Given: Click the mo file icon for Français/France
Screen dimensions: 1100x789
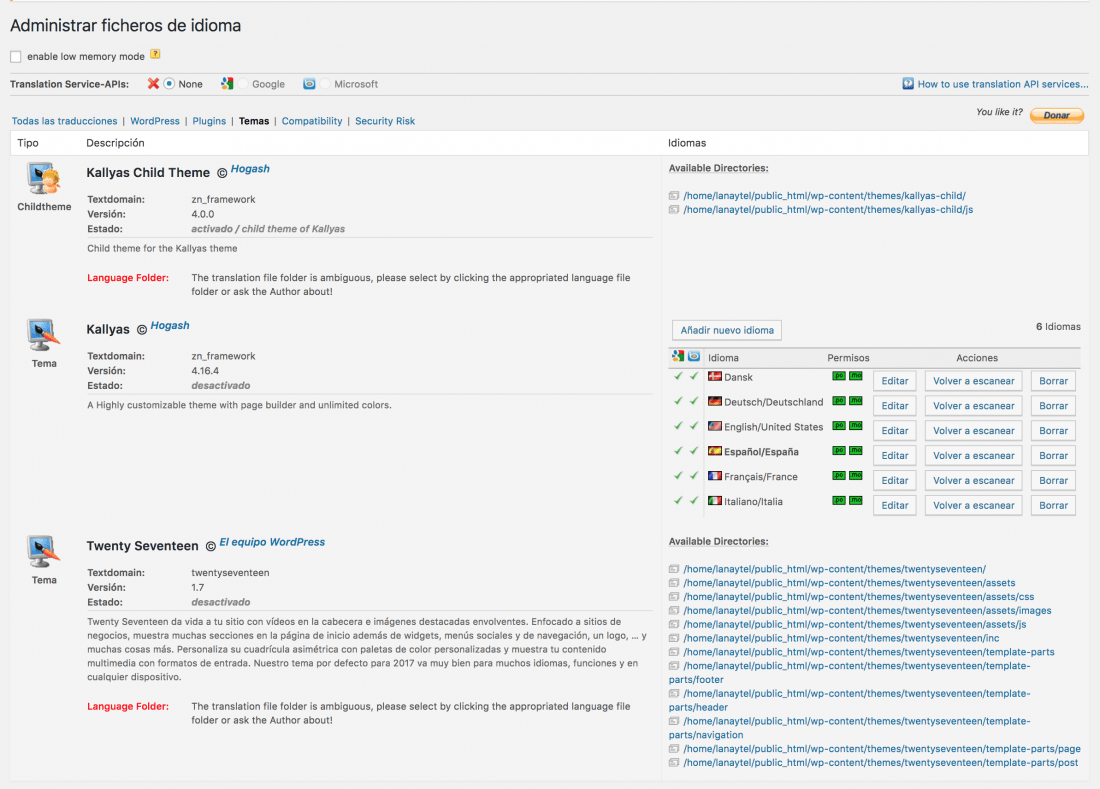Looking at the screenshot, I should coord(856,476).
